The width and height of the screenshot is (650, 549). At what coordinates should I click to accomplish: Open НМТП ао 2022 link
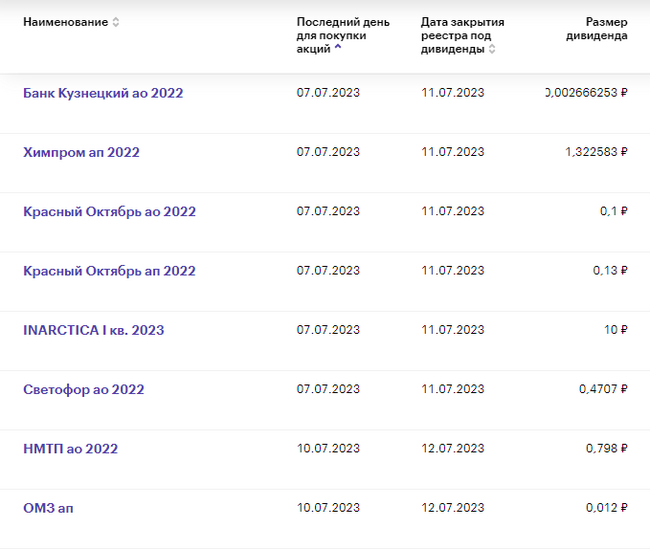70,449
